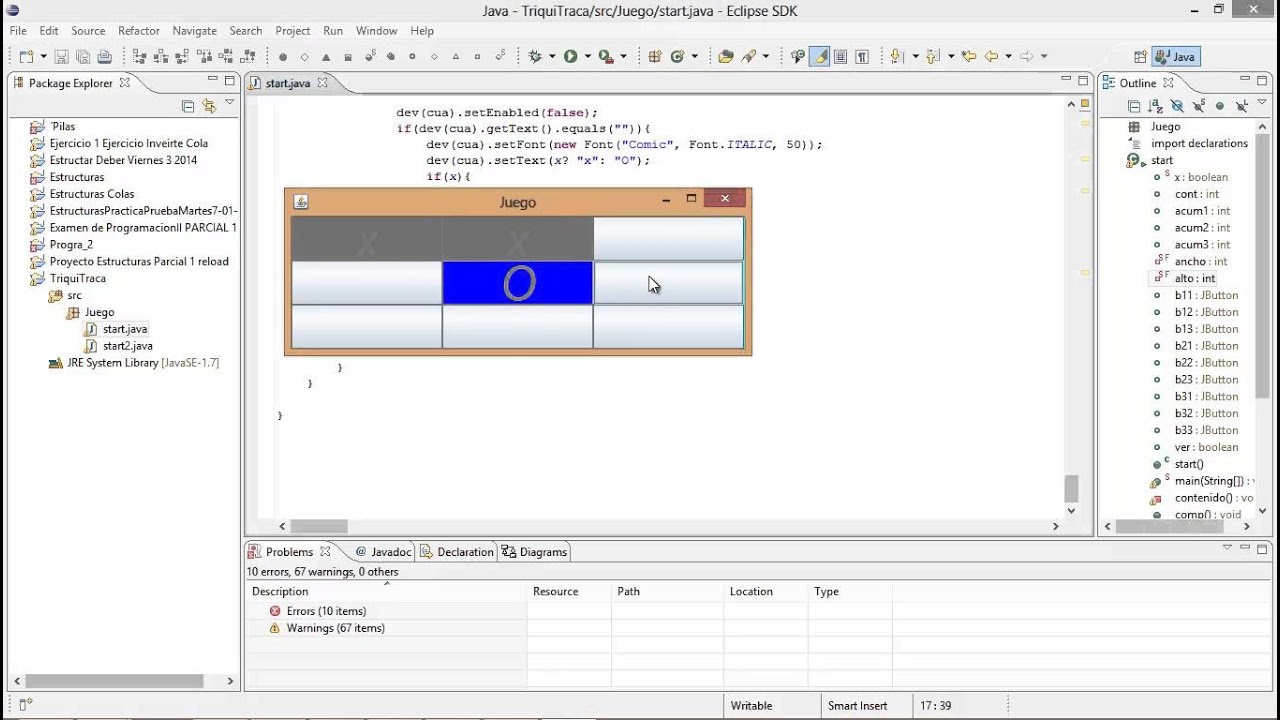The image size is (1280, 720).
Task: Click the Open Perspective icon
Action: [1140, 57]
